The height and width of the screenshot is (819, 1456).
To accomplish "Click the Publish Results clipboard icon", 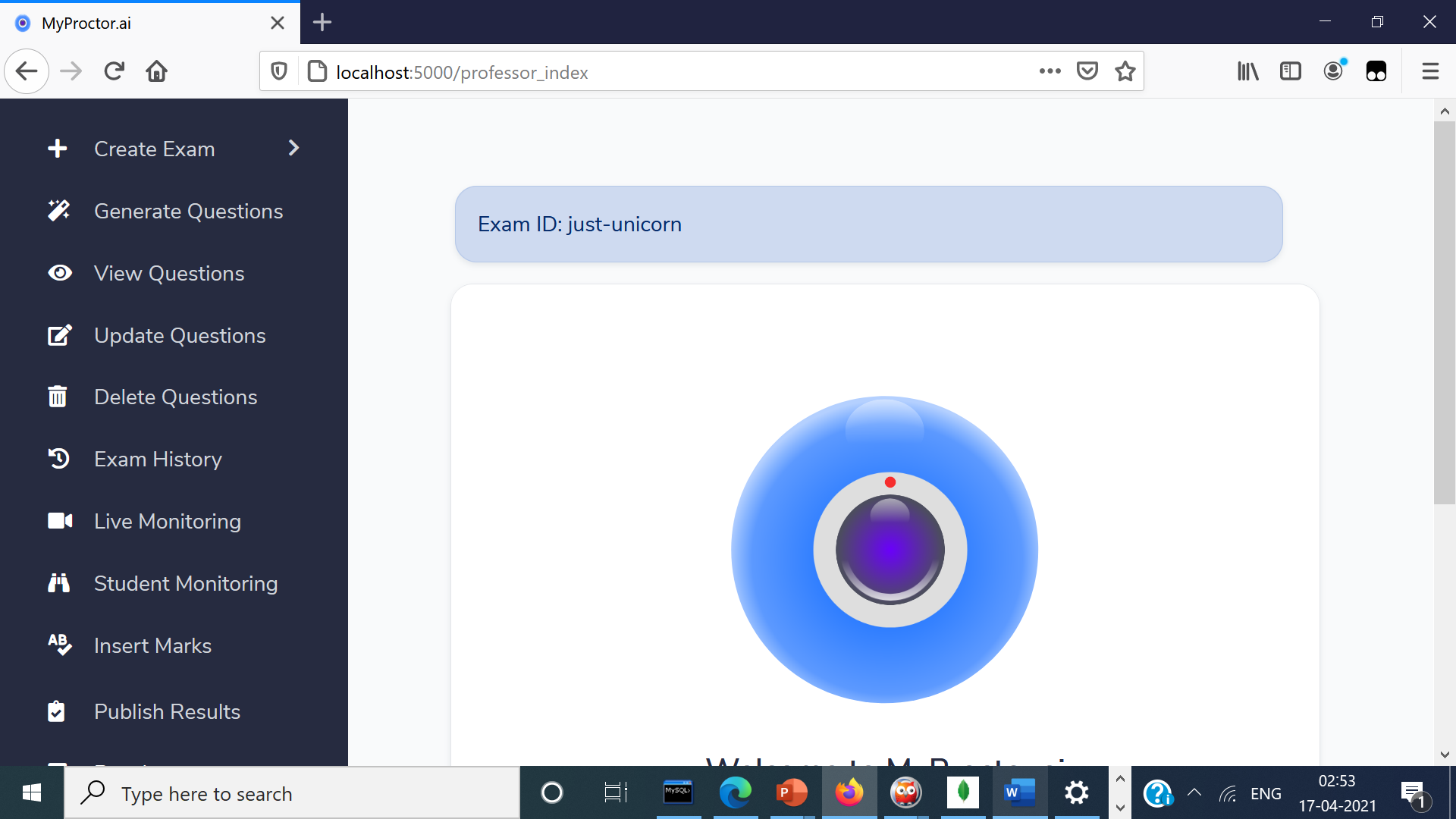I will [x=57, y=711].
